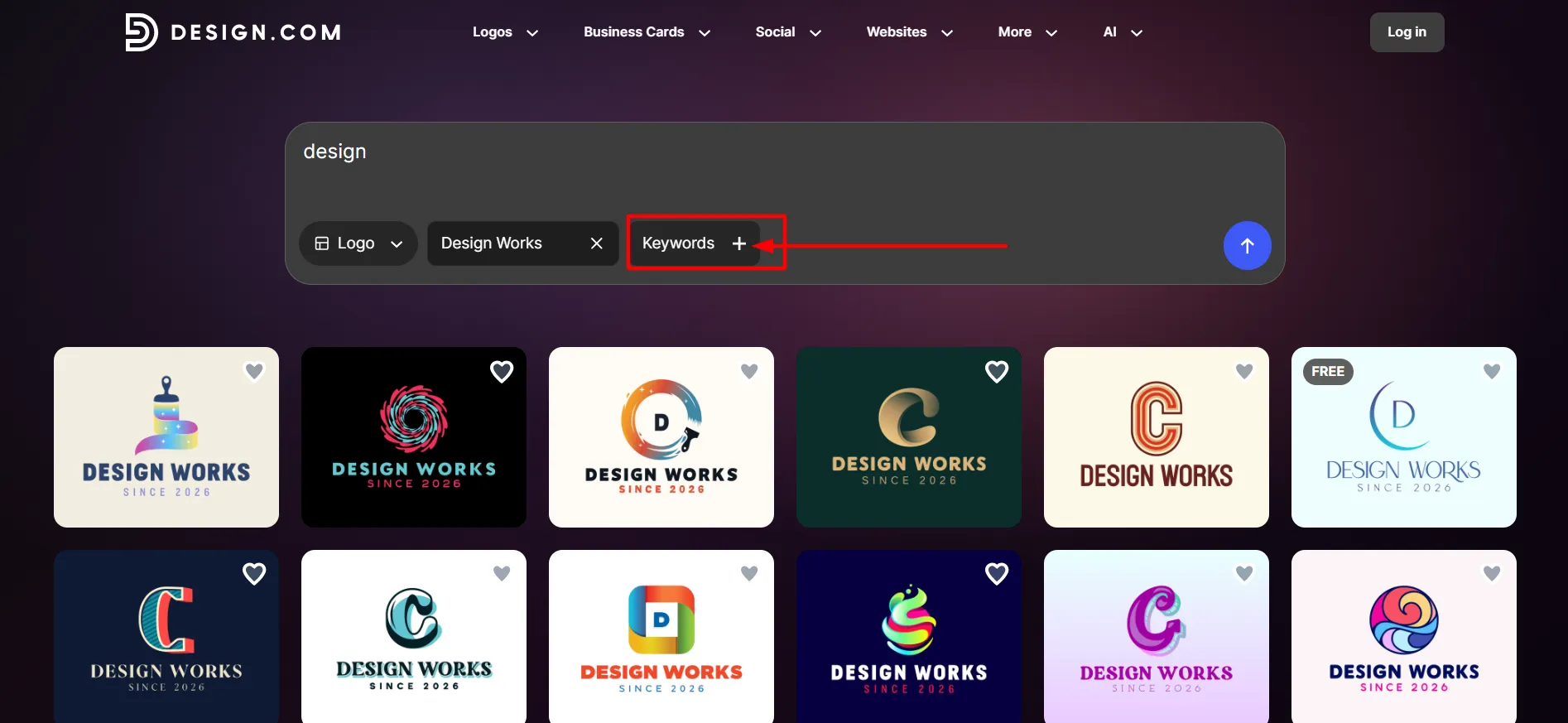Favorite the colorful wave circle logo
This screenshot has height=723, width=1568.
click(1492, 573)
